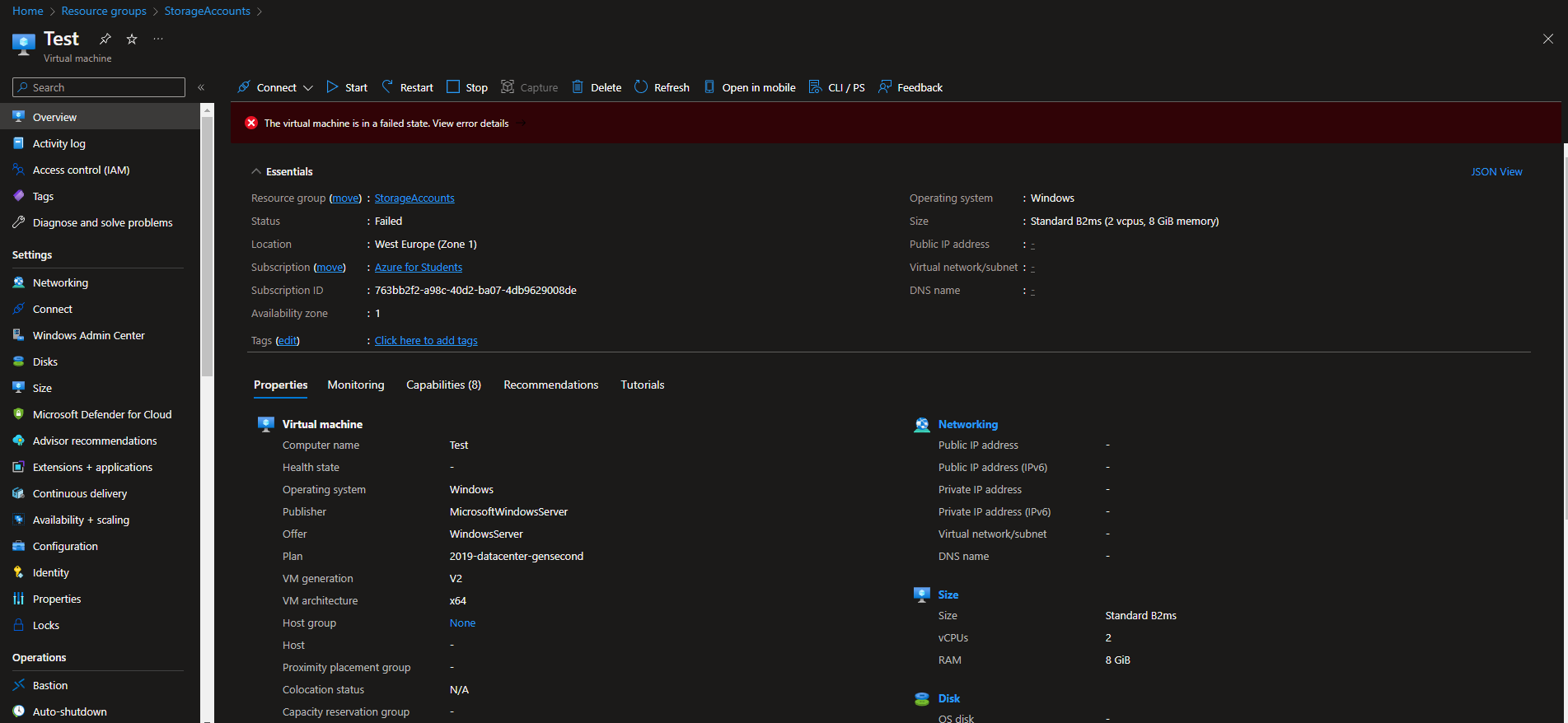Screen dimensions: 1568x723
Task: Restart the virtual machine
Action: tap(407, 87)
